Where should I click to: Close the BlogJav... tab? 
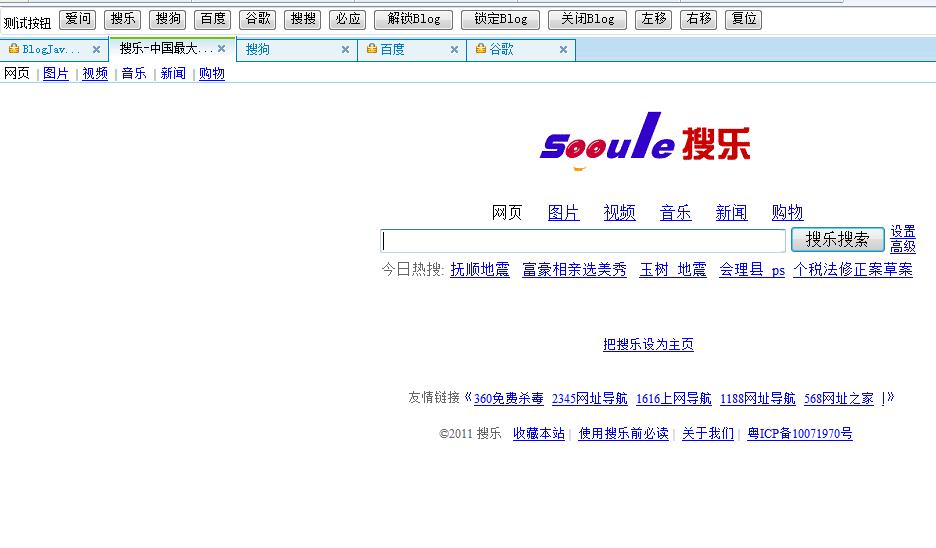coord(96,50)
